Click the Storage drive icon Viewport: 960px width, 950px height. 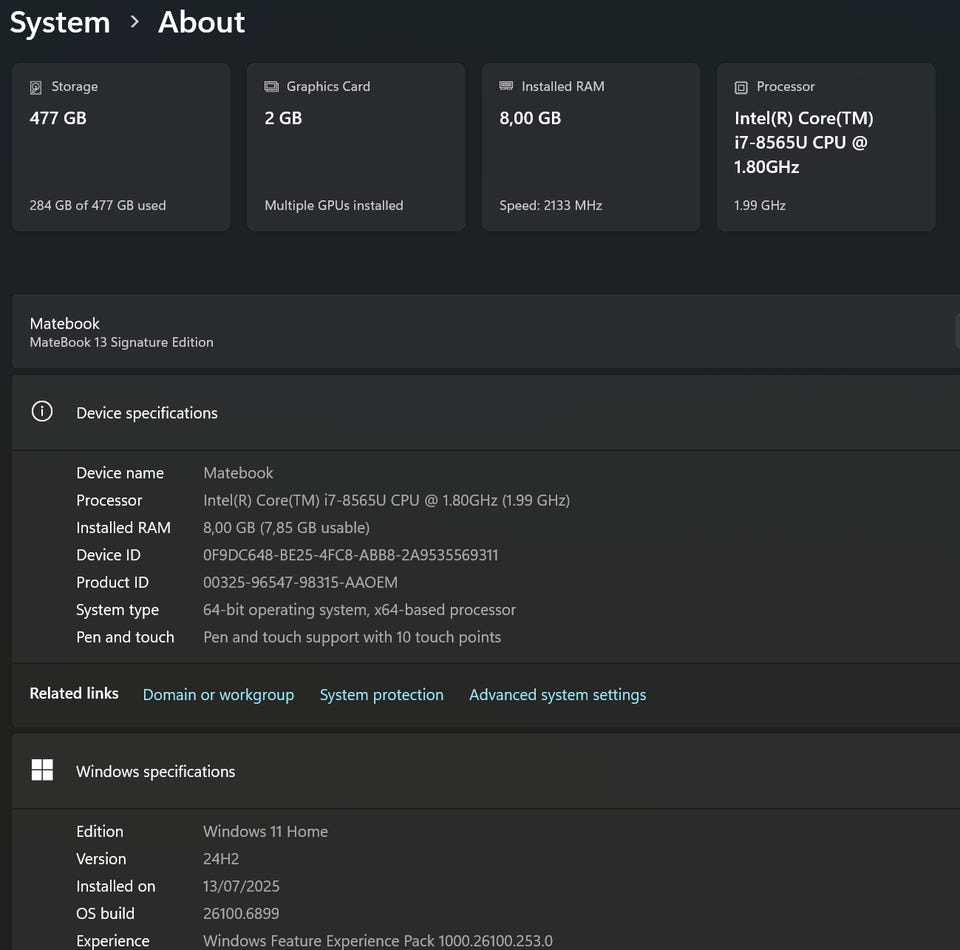coord(37,87)
